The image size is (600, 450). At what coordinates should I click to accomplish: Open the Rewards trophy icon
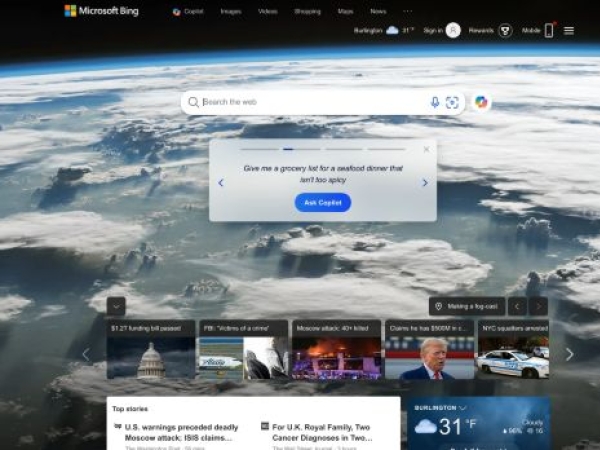pyautogui.click(x=505, y=30)
